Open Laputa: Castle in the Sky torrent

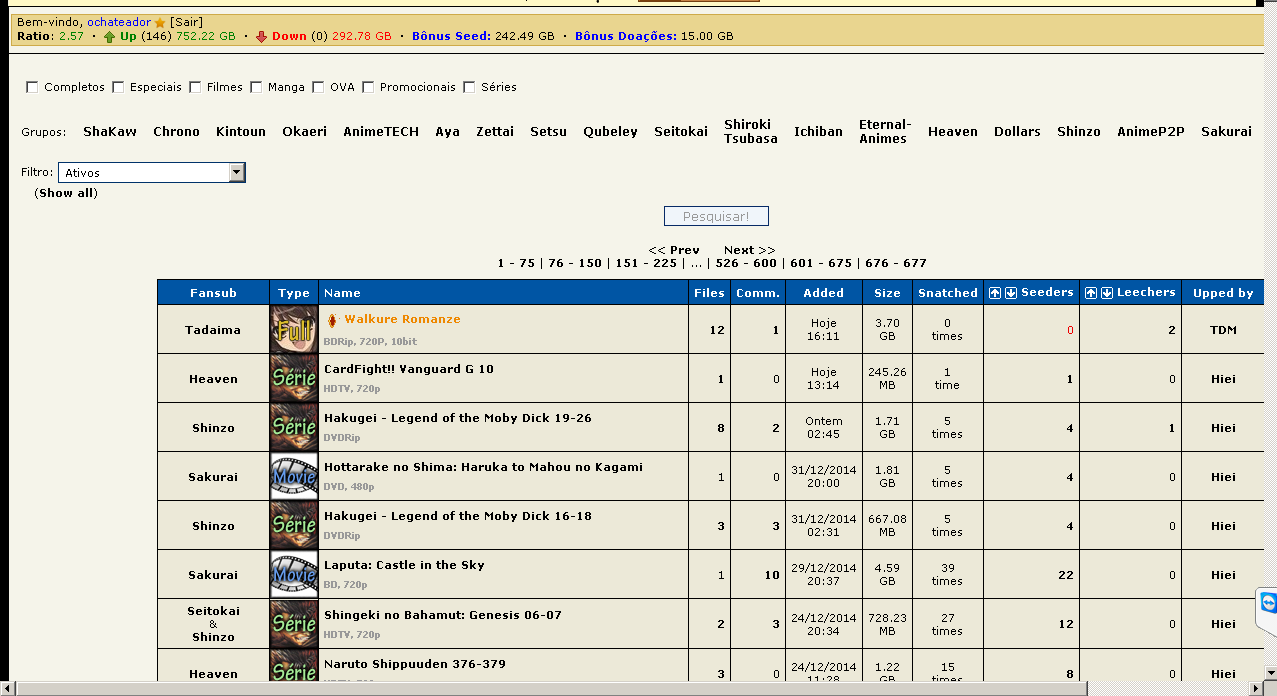pos(404,565)
